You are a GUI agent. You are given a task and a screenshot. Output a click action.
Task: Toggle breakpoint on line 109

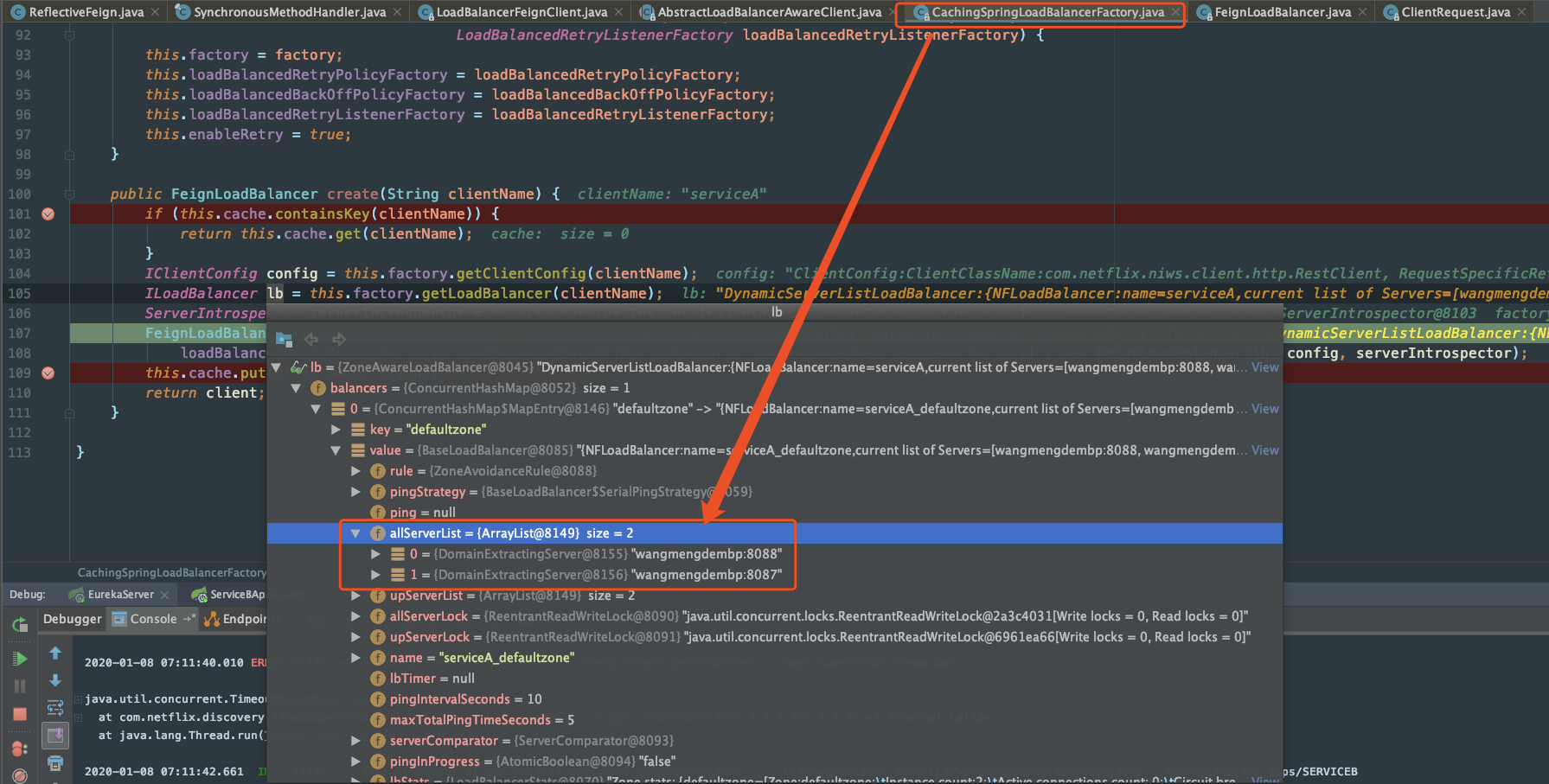click(x=48, y=373)
